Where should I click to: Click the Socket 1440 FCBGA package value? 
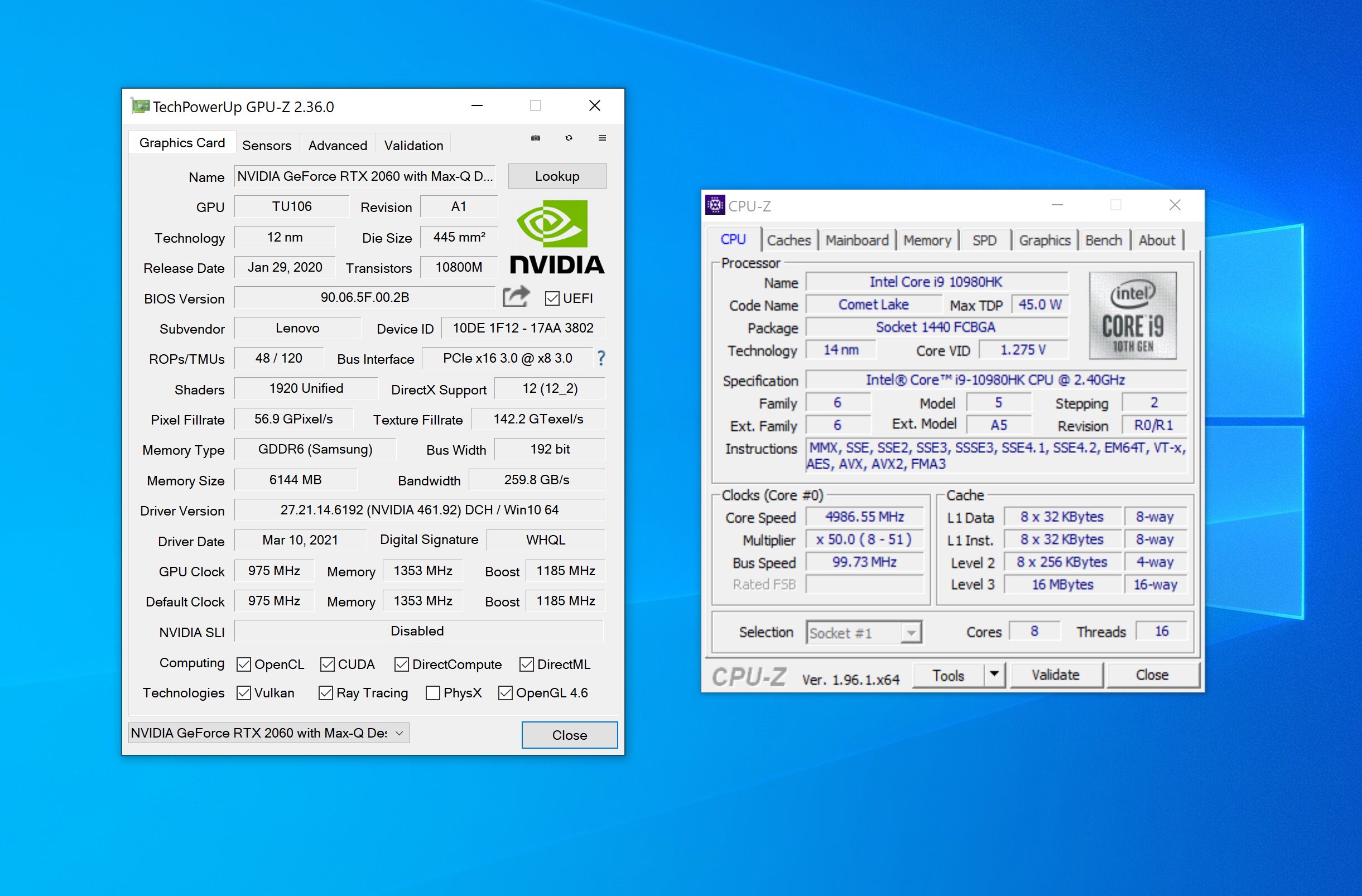(x=936, y=327)
